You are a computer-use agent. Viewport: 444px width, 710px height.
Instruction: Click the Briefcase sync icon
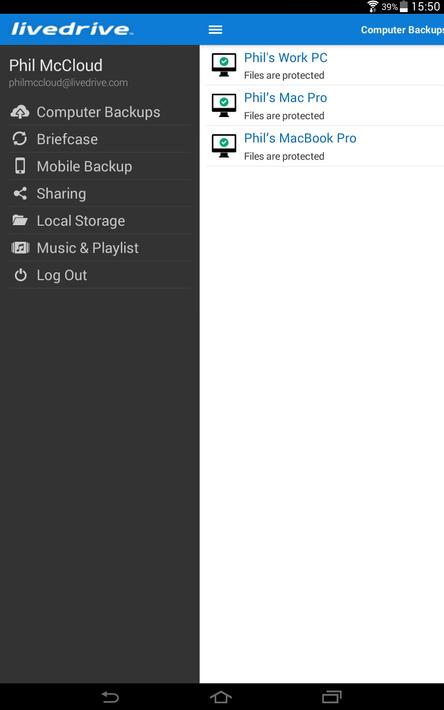tap(20, 139)
